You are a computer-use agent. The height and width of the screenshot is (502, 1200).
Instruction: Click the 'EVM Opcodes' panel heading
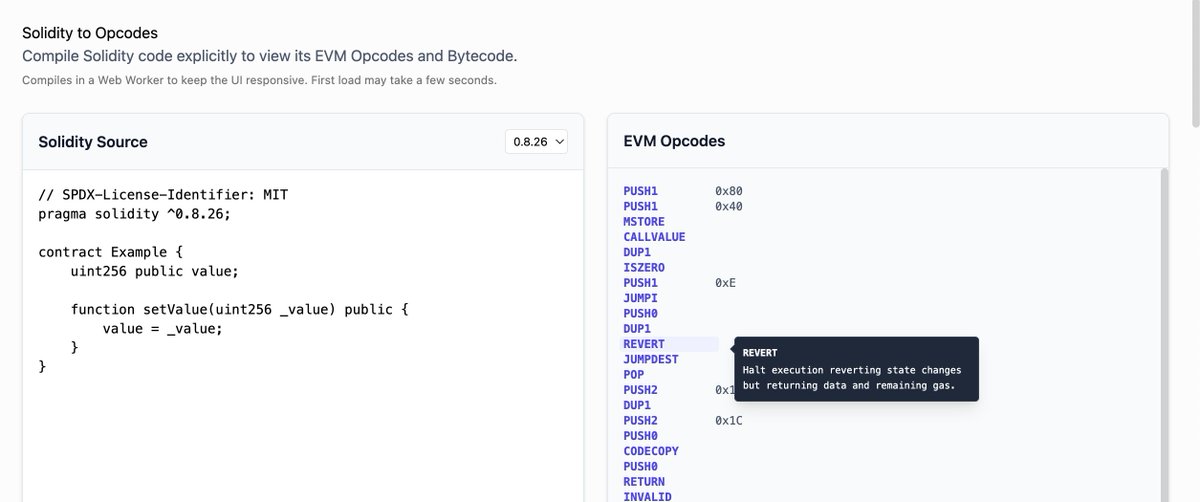pos(674,141)
